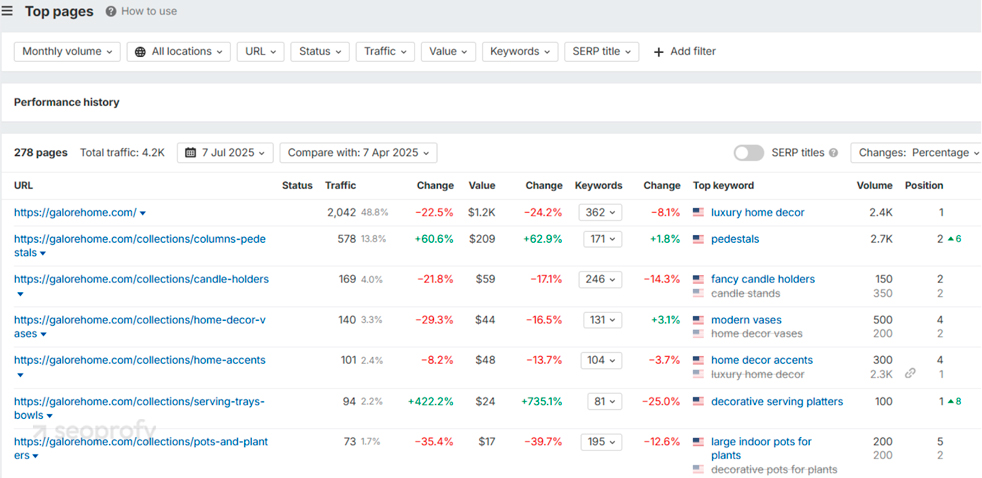This screenshot has width=982, height=478.
Task: Open the Monthly volume dropdown
Action: (x=67, y=51)
